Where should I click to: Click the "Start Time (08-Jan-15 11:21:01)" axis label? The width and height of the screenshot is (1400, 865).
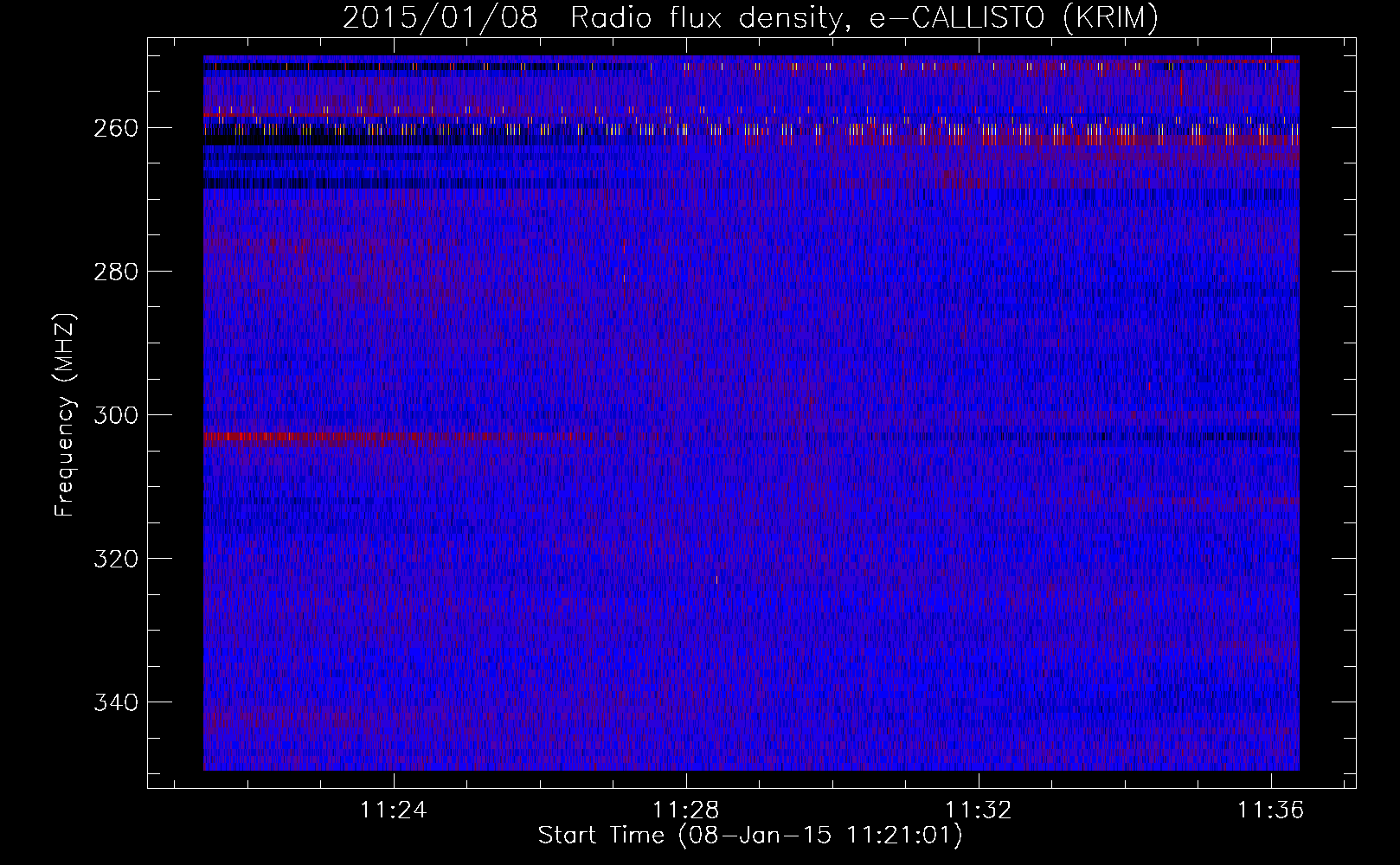coord(750,836)
